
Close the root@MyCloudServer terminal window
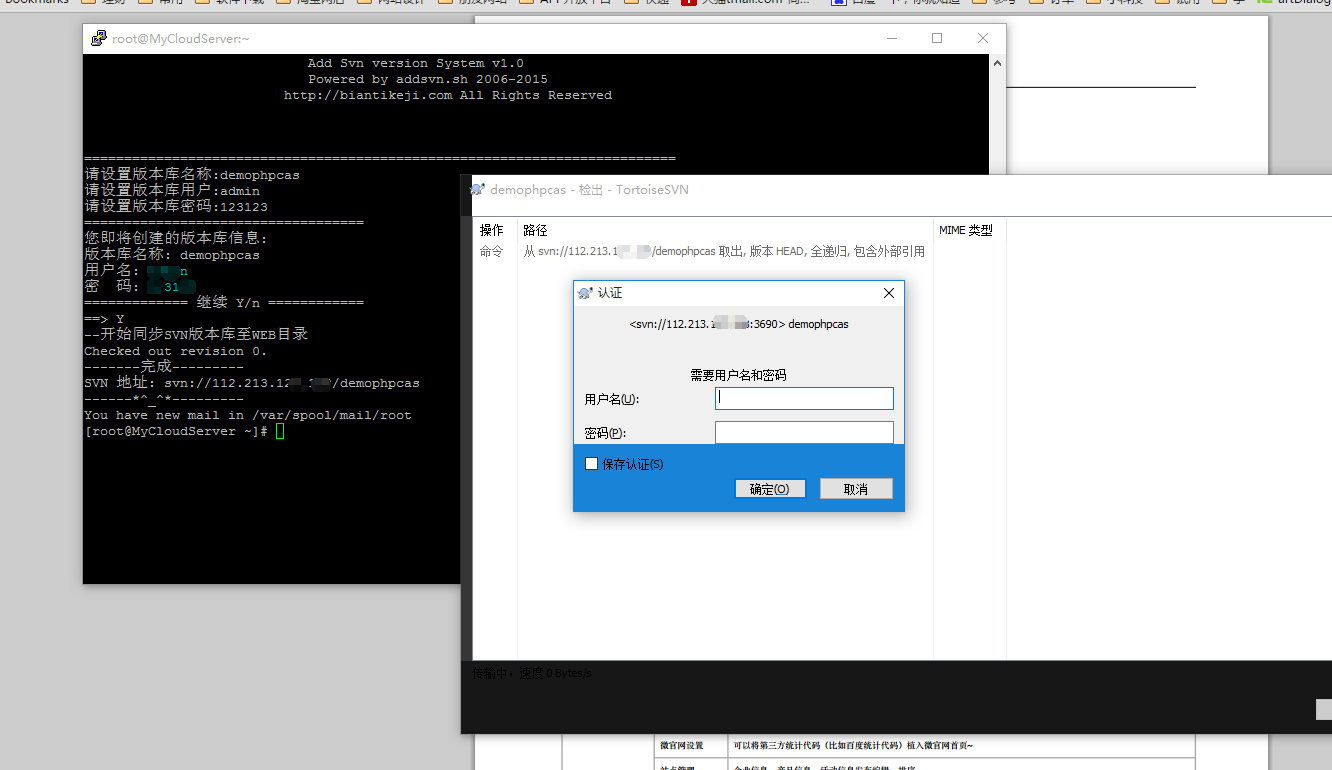pyautogui.click(x=983, y=39)
